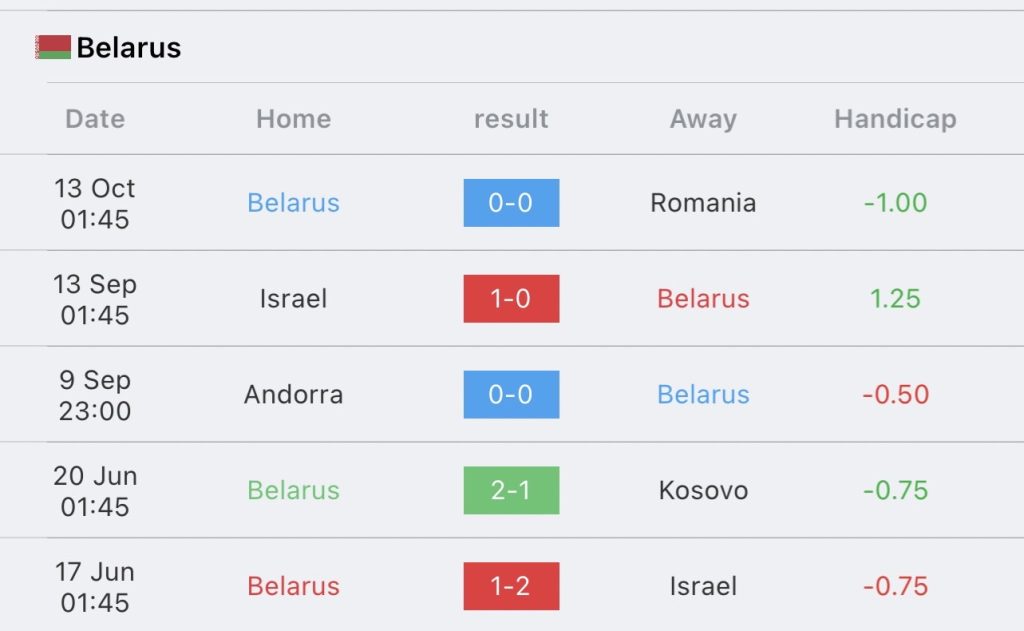Open the 1-0 Israel result badge
Viewport: 1024px width, 631px height.
click(511, 299)
